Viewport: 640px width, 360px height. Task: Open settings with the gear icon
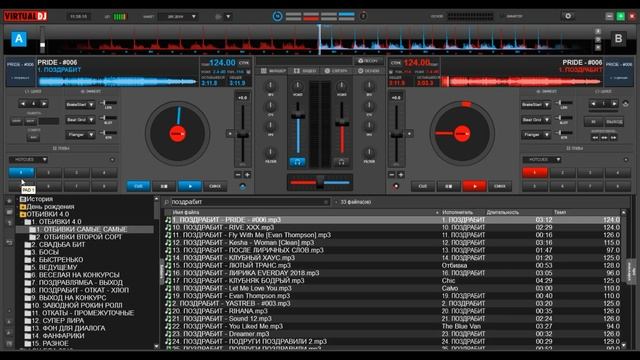(568, 16)
